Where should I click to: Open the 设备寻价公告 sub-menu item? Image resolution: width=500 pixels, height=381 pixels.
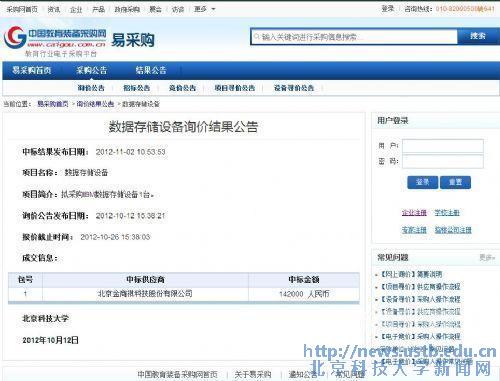(294, 88)
